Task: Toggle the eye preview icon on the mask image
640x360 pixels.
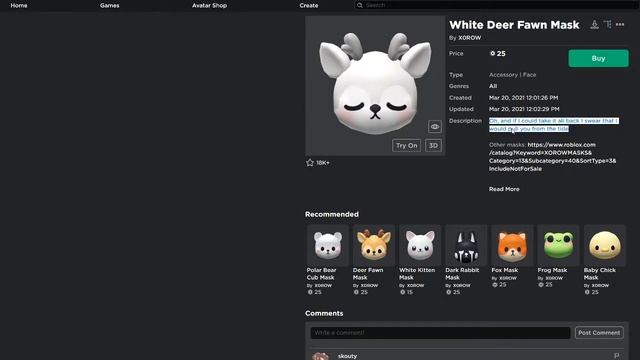Action: tap(435, 127)
